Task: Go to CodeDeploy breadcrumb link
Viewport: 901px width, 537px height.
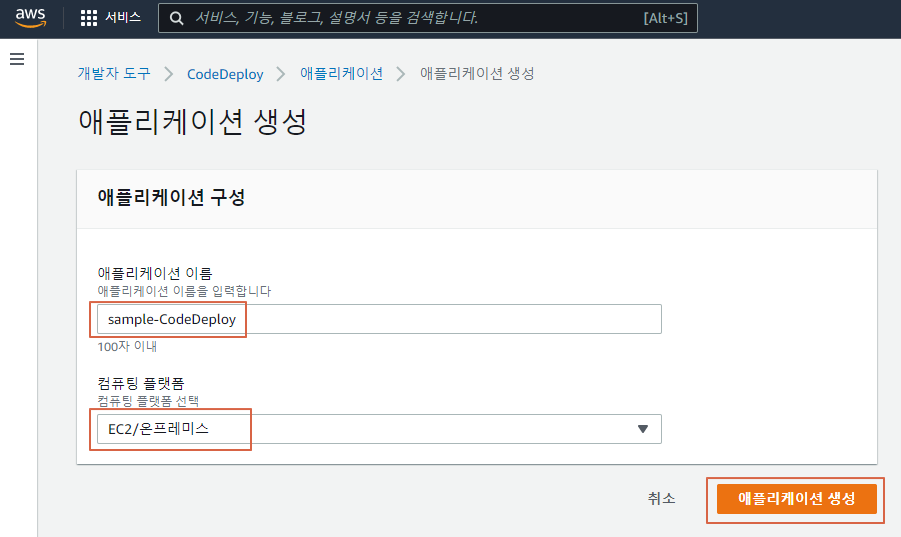Action: point(225,74)
